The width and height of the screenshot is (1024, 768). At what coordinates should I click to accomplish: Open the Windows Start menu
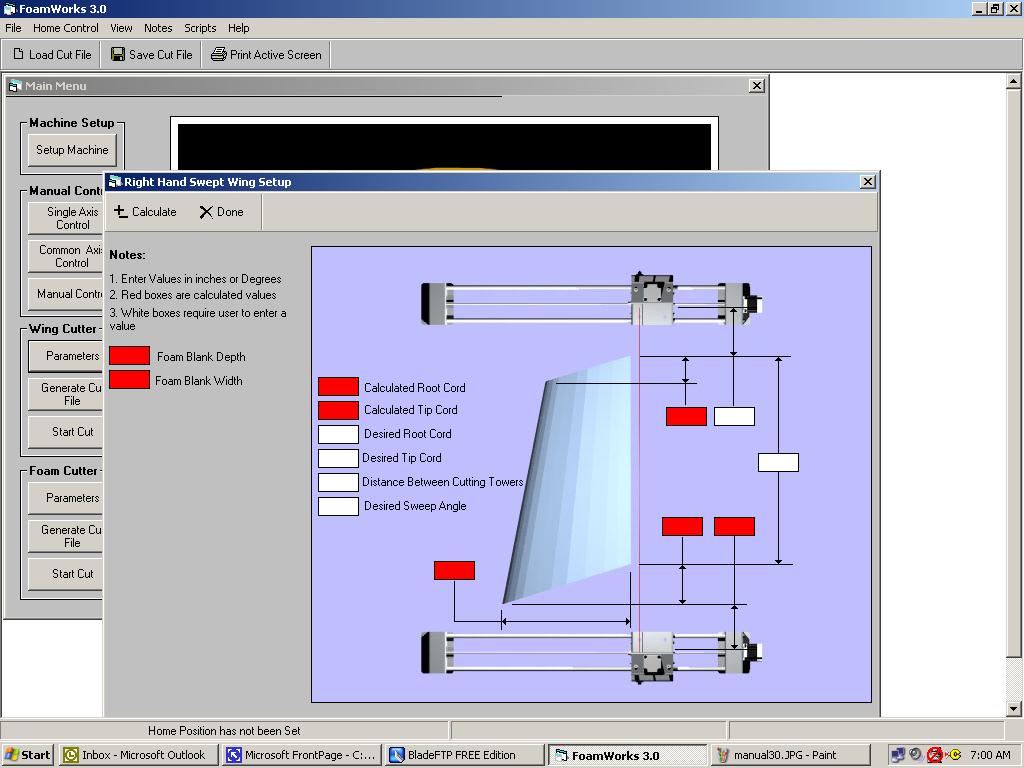click(27, 755)
